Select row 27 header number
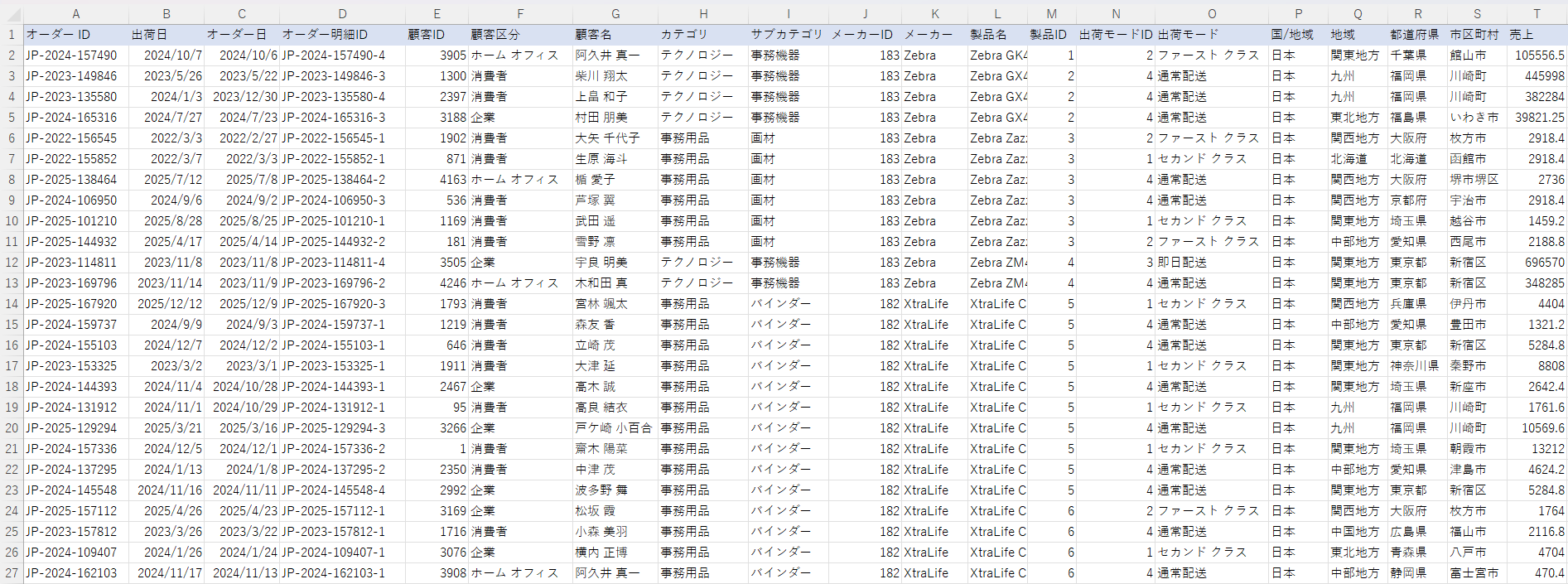 12,572
